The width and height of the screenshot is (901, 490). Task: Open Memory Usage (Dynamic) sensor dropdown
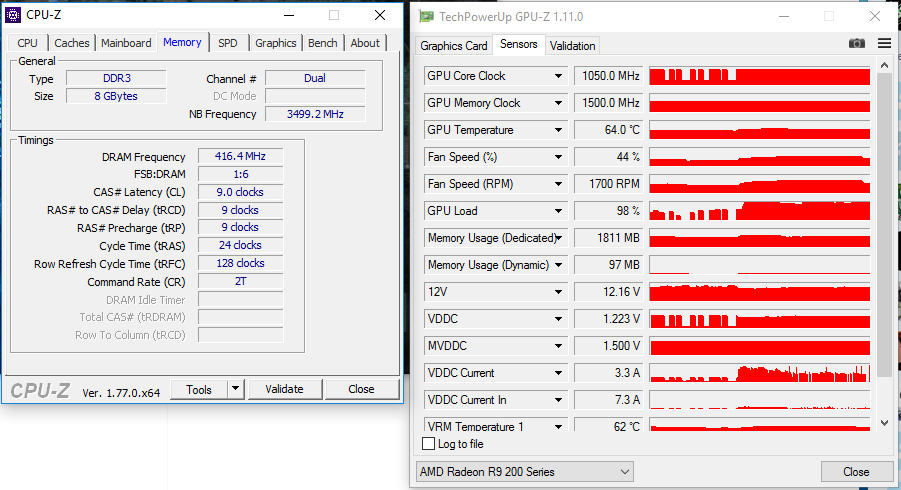click(x=558, y=265)
